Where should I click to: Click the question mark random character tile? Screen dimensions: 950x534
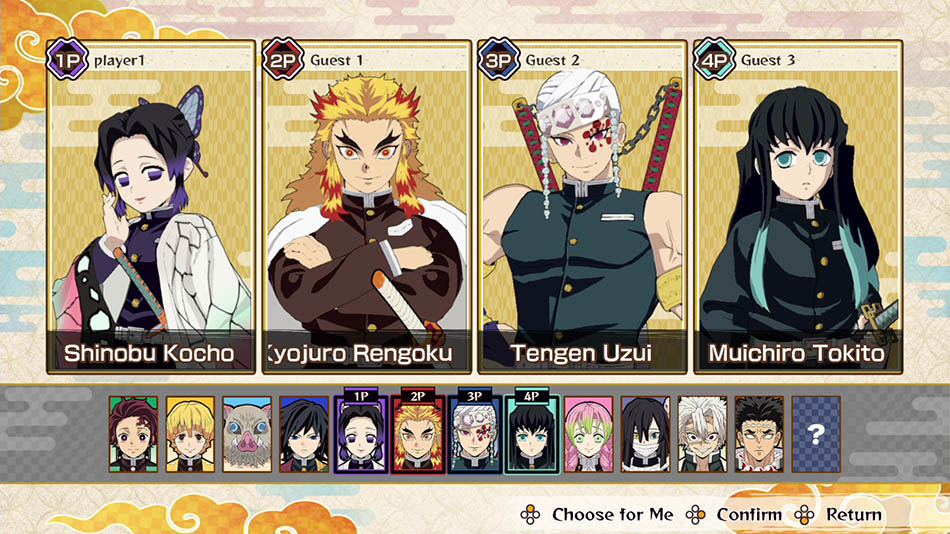[x=816, y=434]
